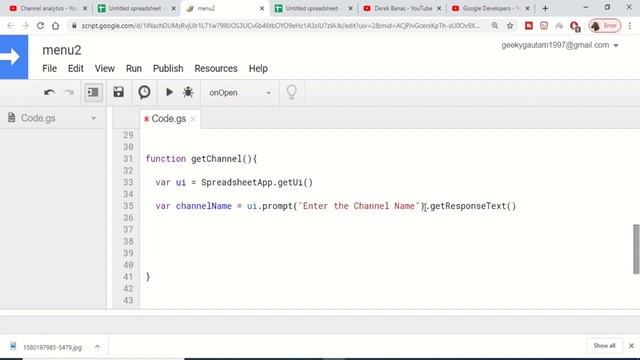
Task: Click the lightbulb hint icon
Action: coord(291,92)
